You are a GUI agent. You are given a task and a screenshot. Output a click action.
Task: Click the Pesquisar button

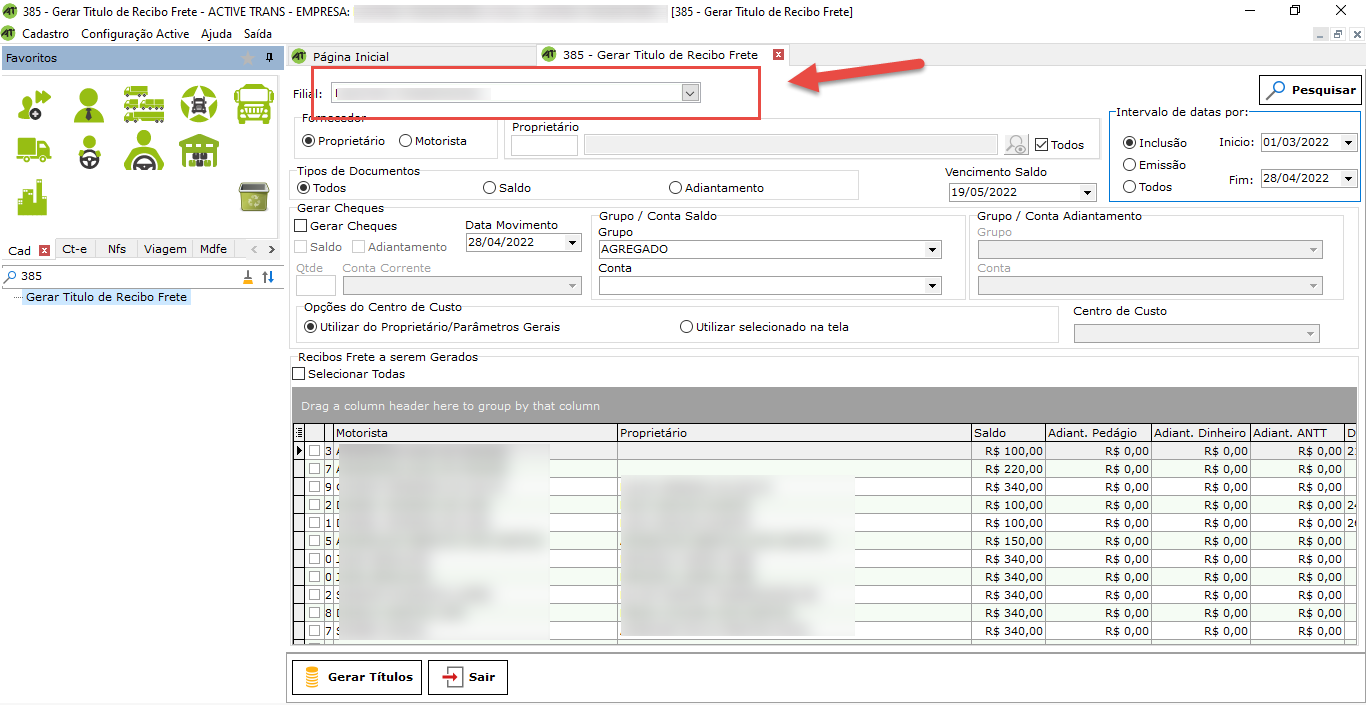tap(1310, 90)
